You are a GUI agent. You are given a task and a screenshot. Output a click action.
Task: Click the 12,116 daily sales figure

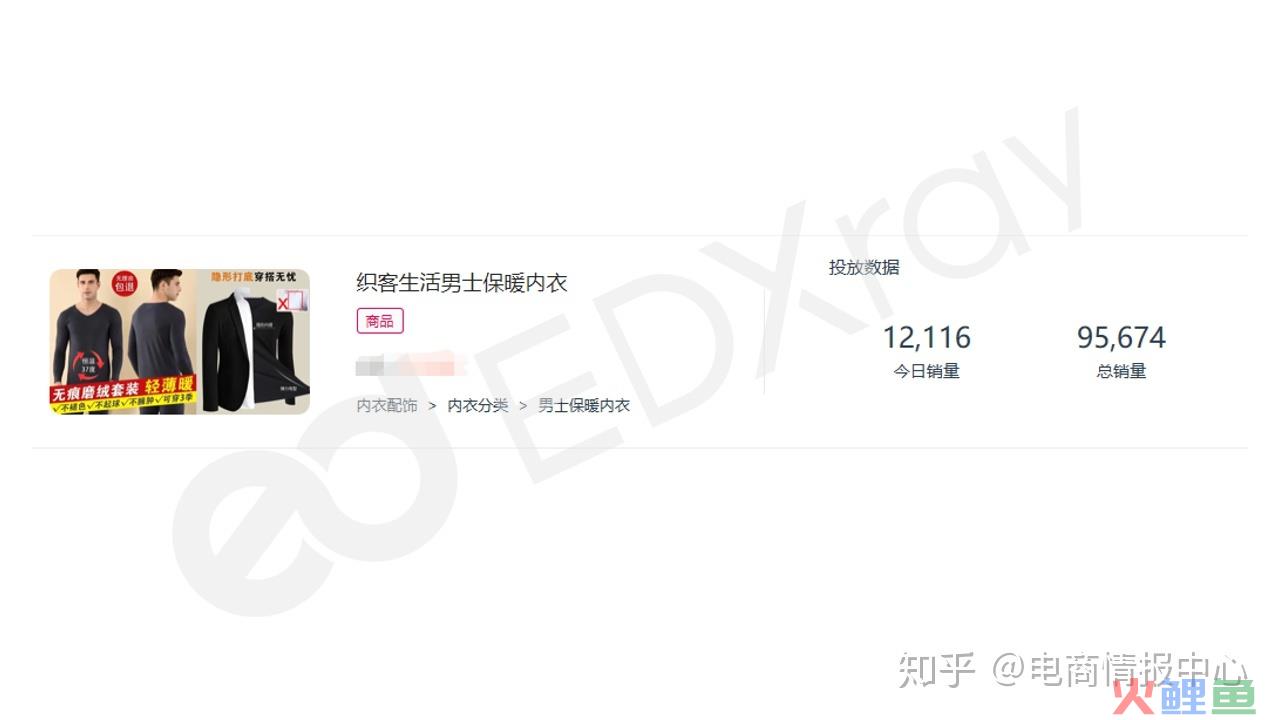[x=926, y=337]
